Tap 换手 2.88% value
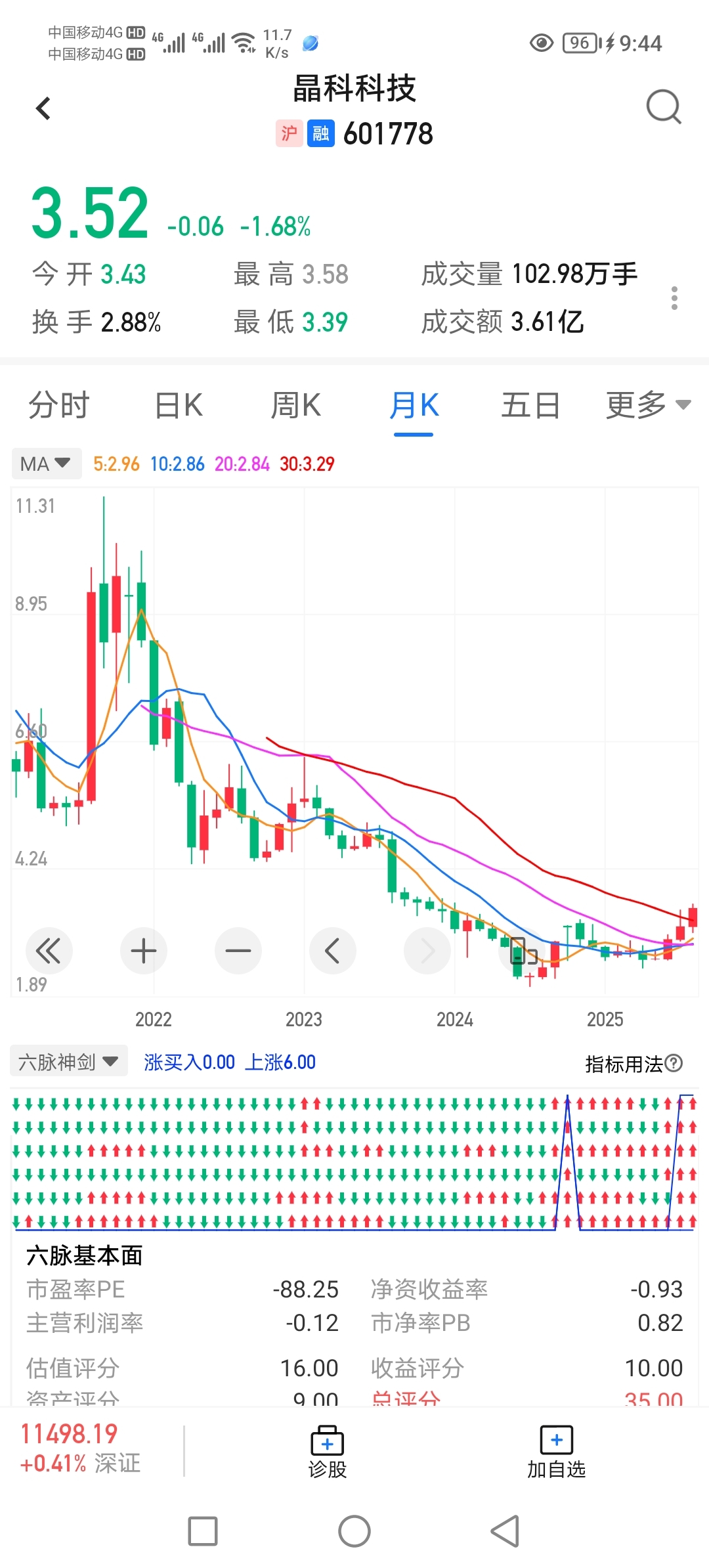709x1568 pixels. [131, 322]
